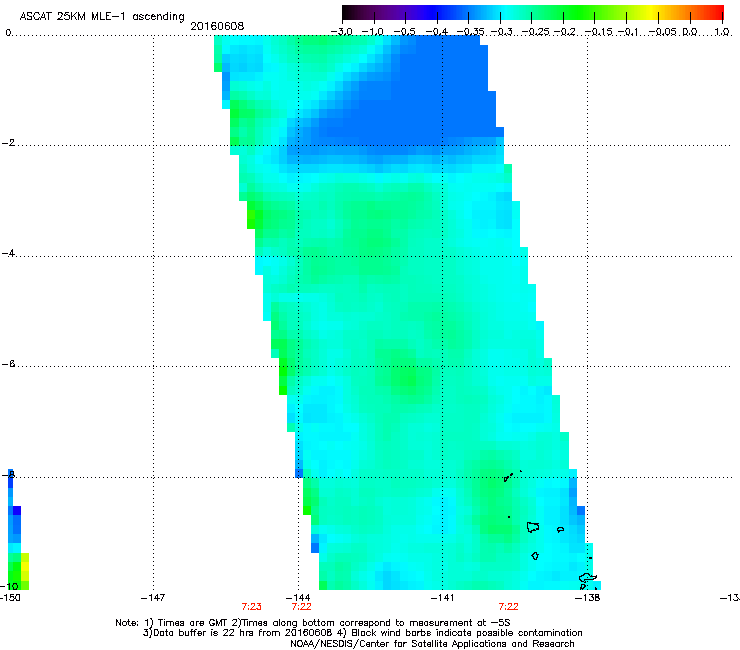
Task: Click the -0.1 color bar label
Action: click(x=628, y=32)
